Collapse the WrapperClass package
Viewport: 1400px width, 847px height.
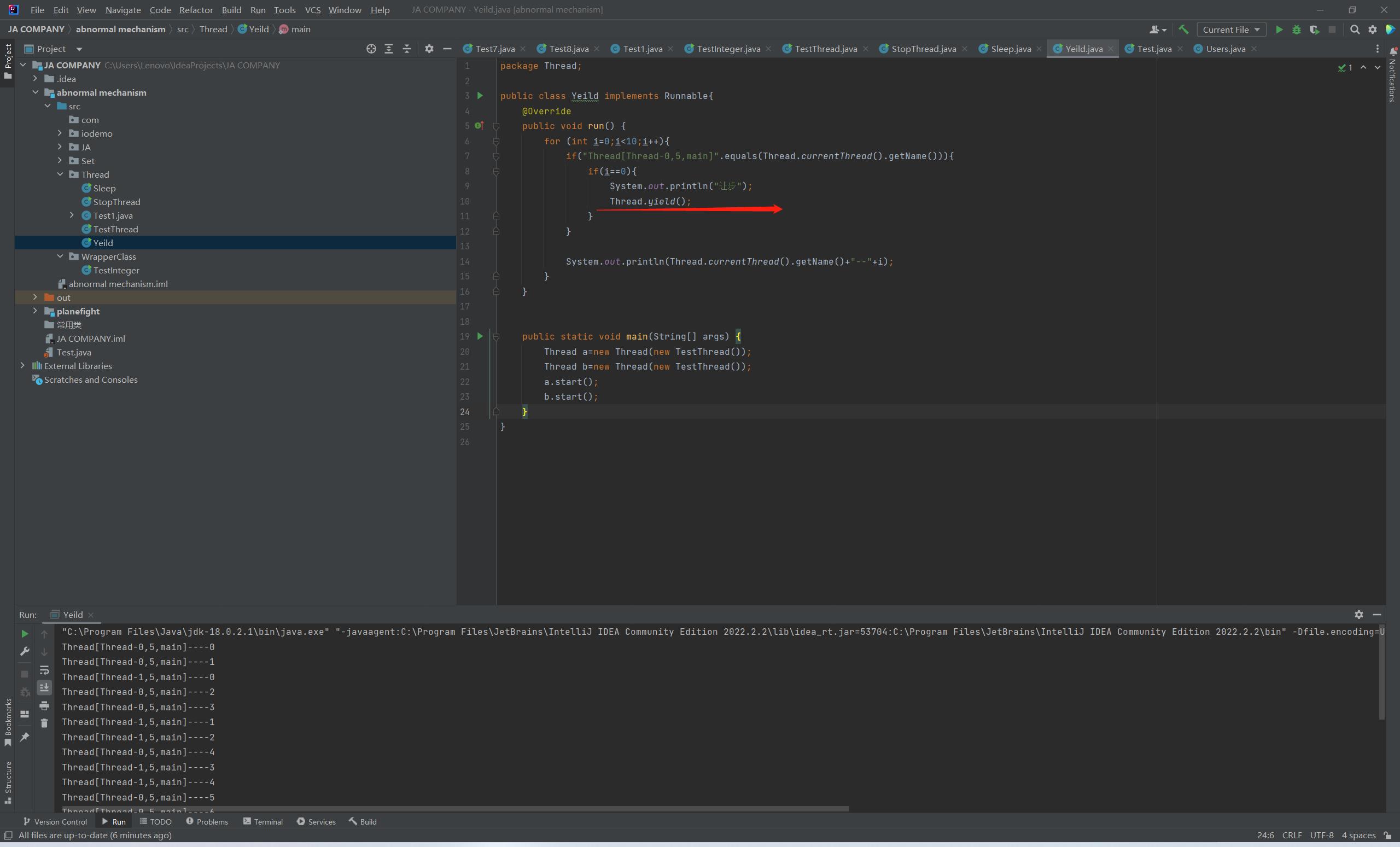pos(60,256)
